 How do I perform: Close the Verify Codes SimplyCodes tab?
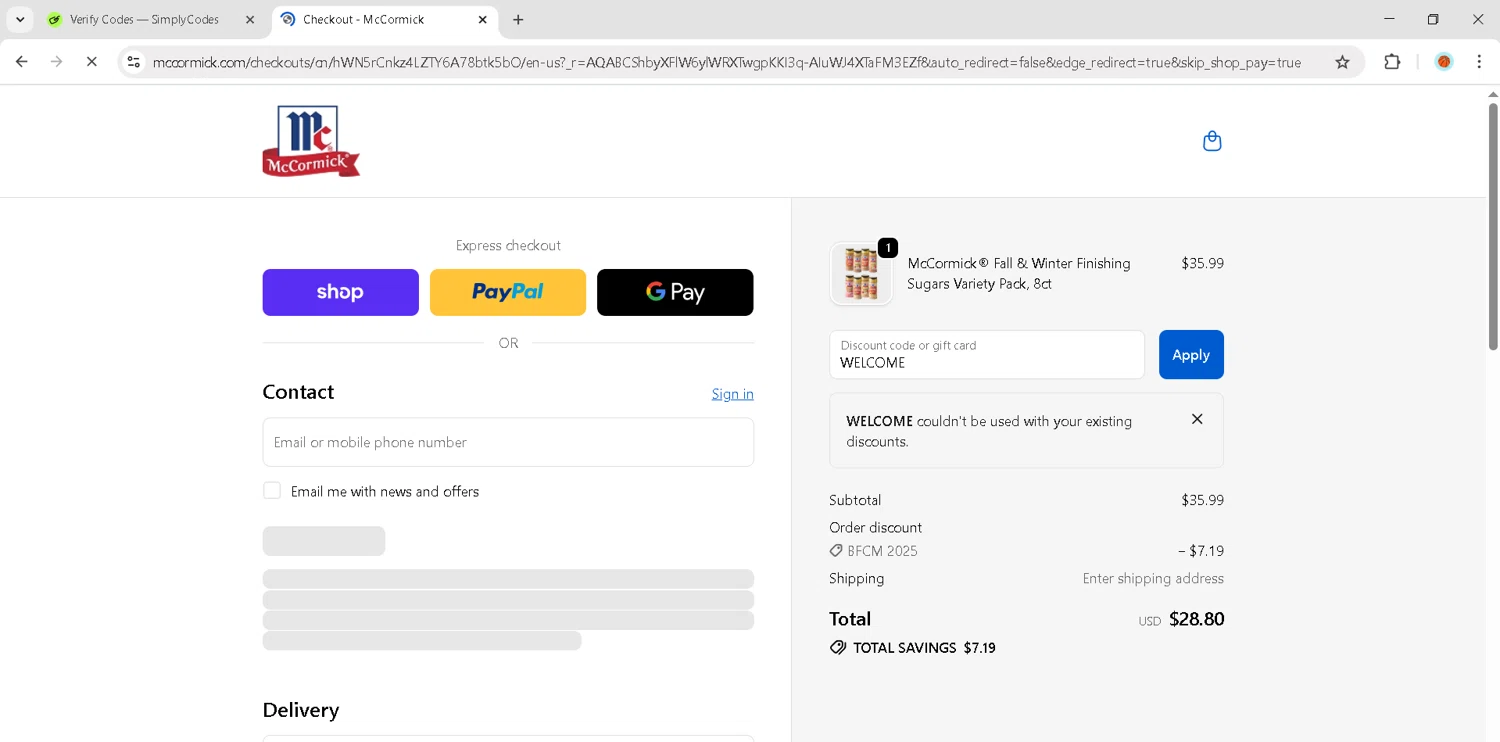tap(250, 19)
